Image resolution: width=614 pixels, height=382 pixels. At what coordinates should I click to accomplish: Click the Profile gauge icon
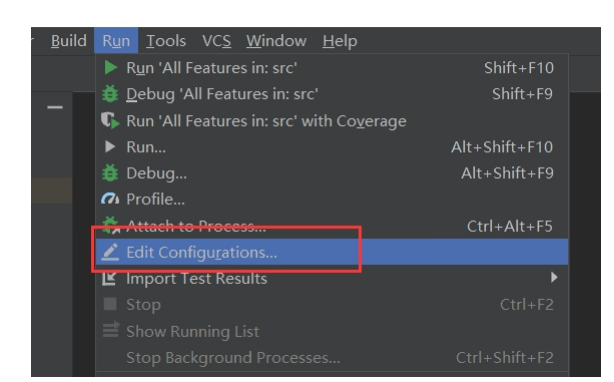pos(110,199)
